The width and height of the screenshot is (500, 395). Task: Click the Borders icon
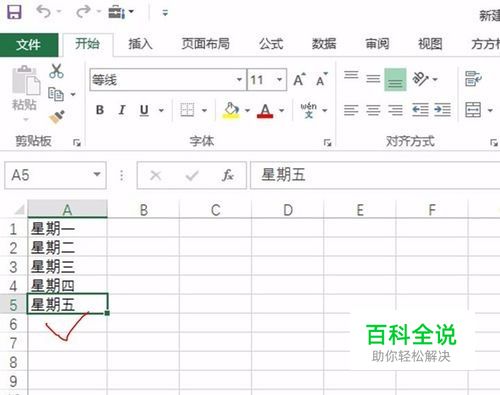click(x=187, y=110)
